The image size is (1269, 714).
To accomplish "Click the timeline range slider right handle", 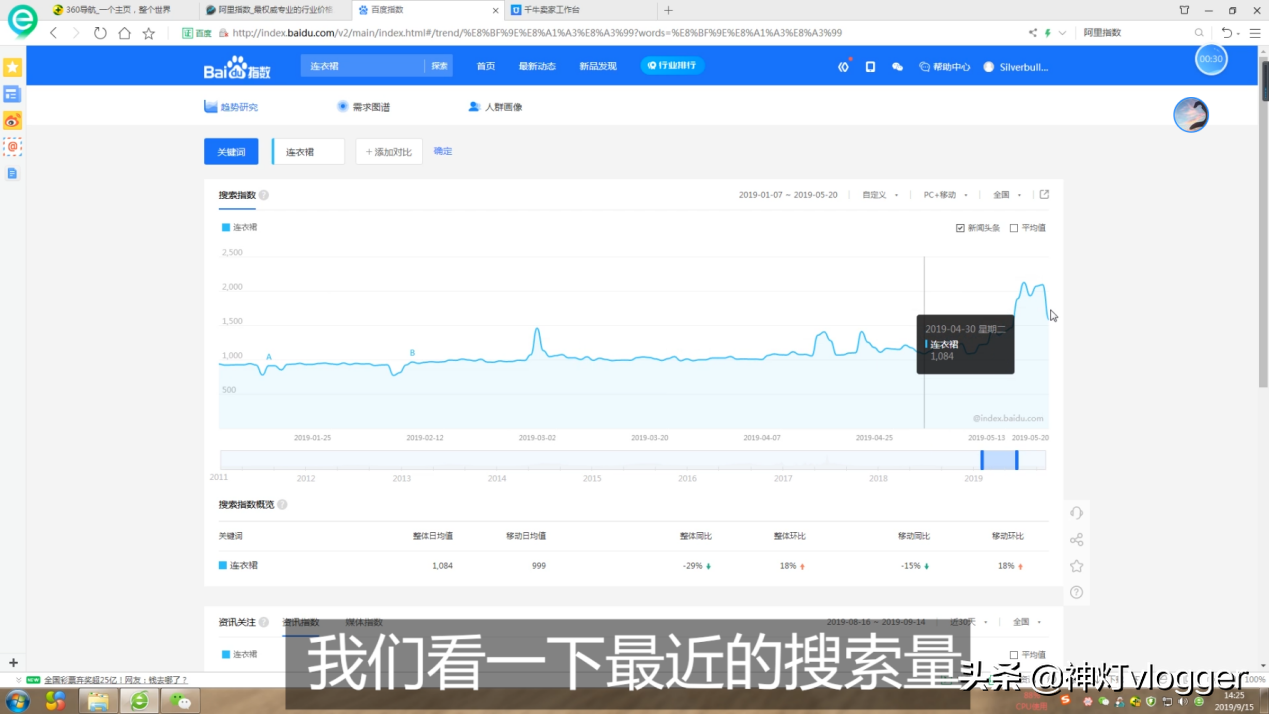I will click(1016, 460).
